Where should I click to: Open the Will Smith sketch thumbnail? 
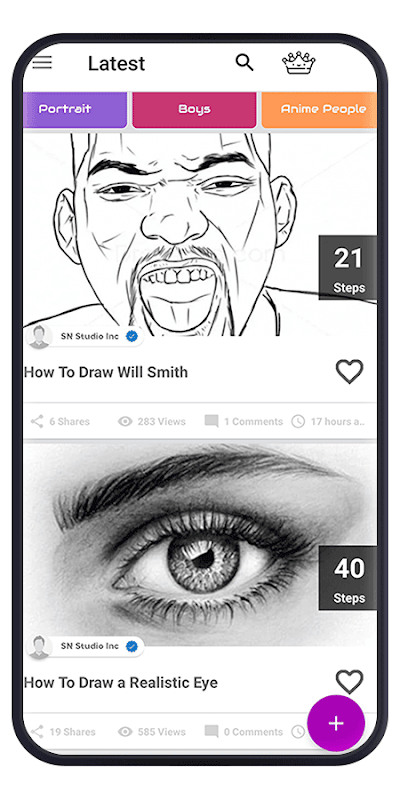(200, 234)
